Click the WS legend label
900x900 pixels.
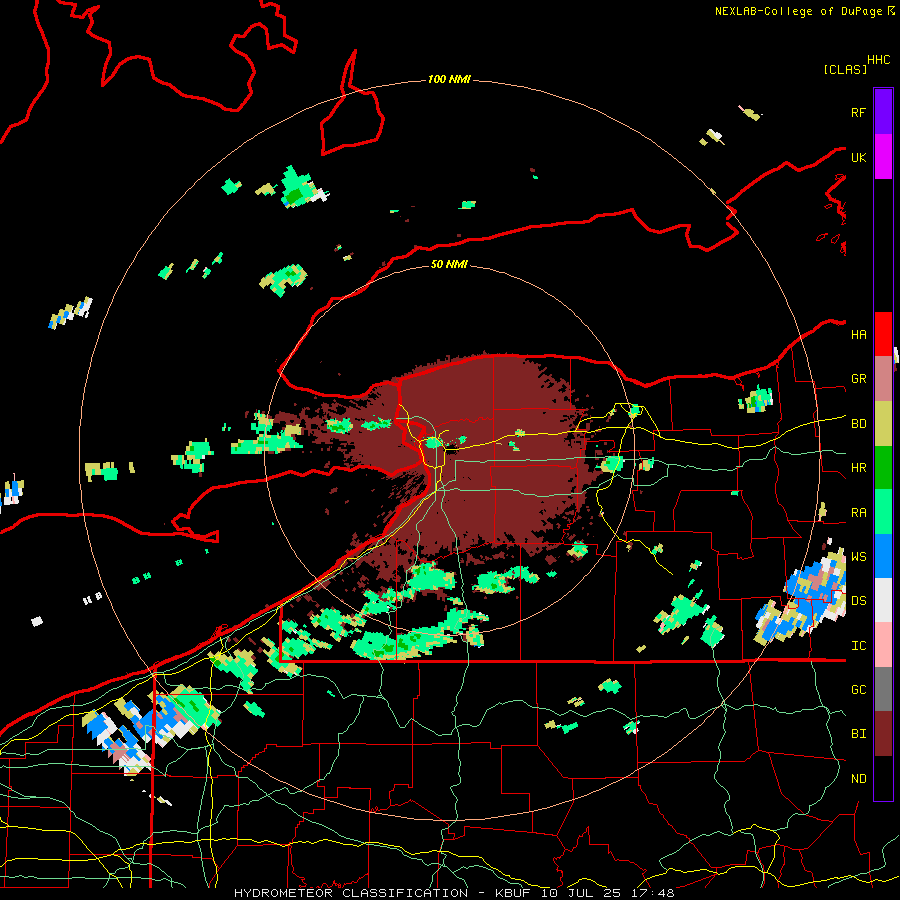click(858, 557)
